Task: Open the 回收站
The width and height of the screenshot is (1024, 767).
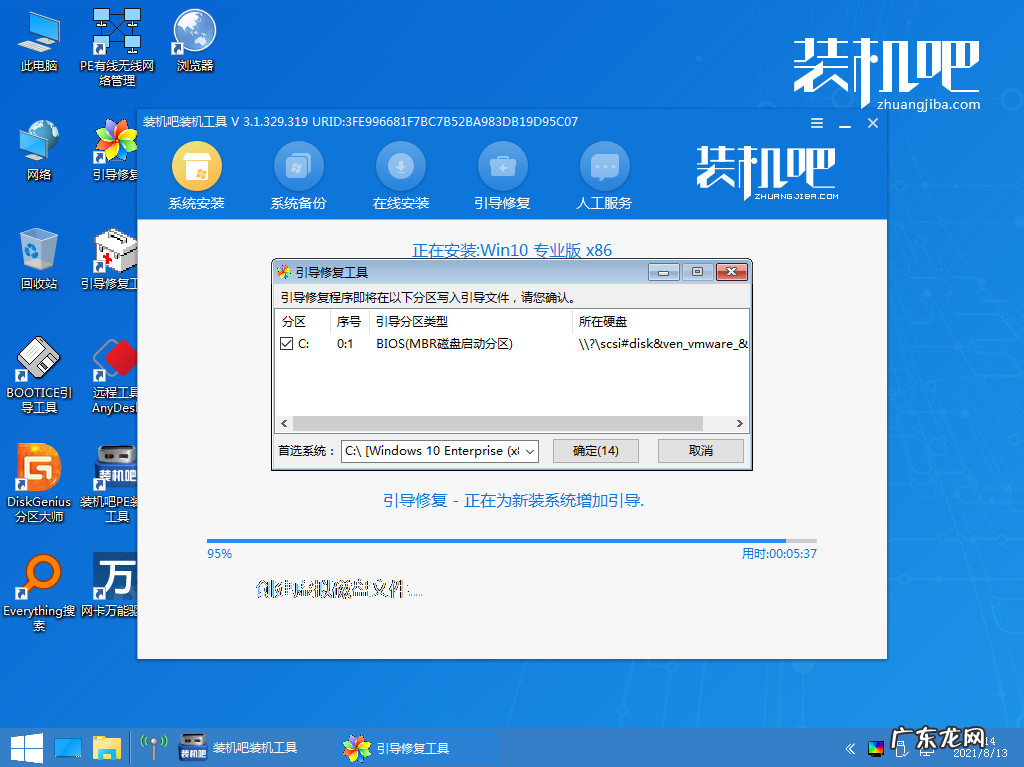Action: point(37,245)
